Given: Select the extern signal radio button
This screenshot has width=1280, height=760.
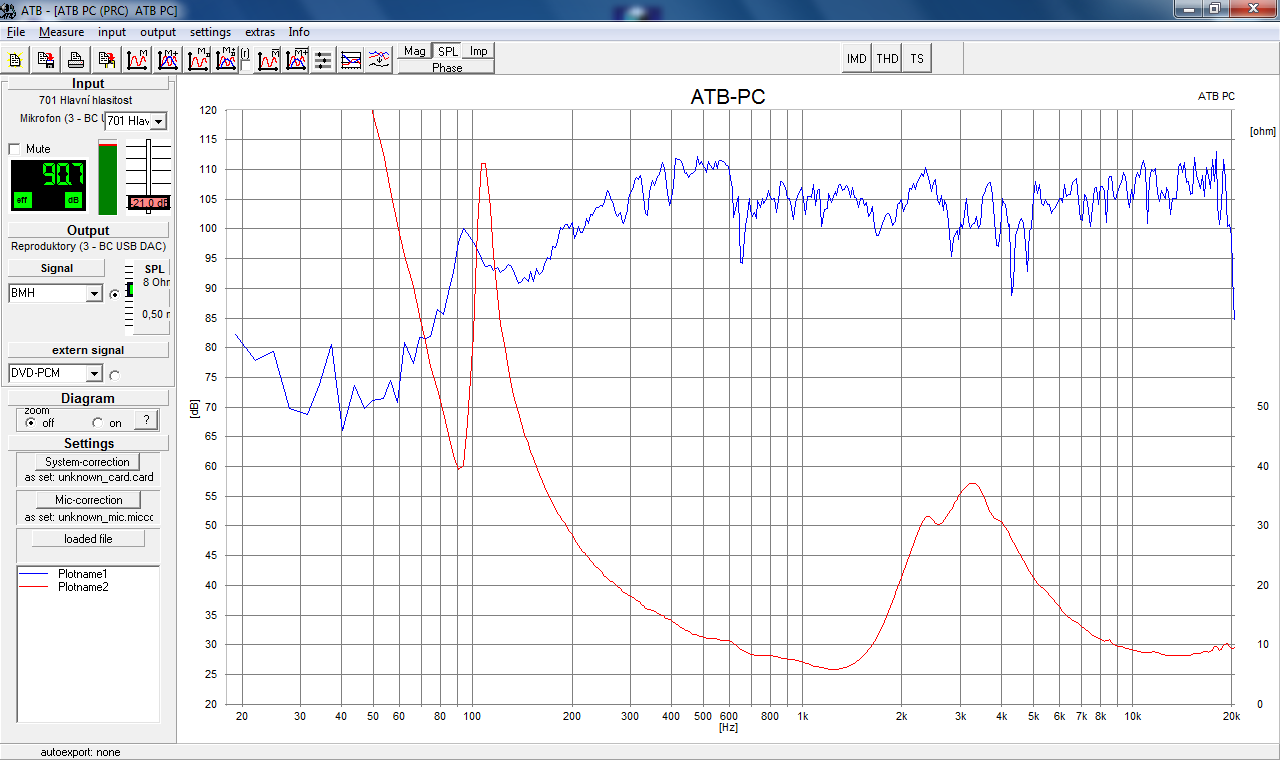Looking at the screenshot, I should (114, 375).
